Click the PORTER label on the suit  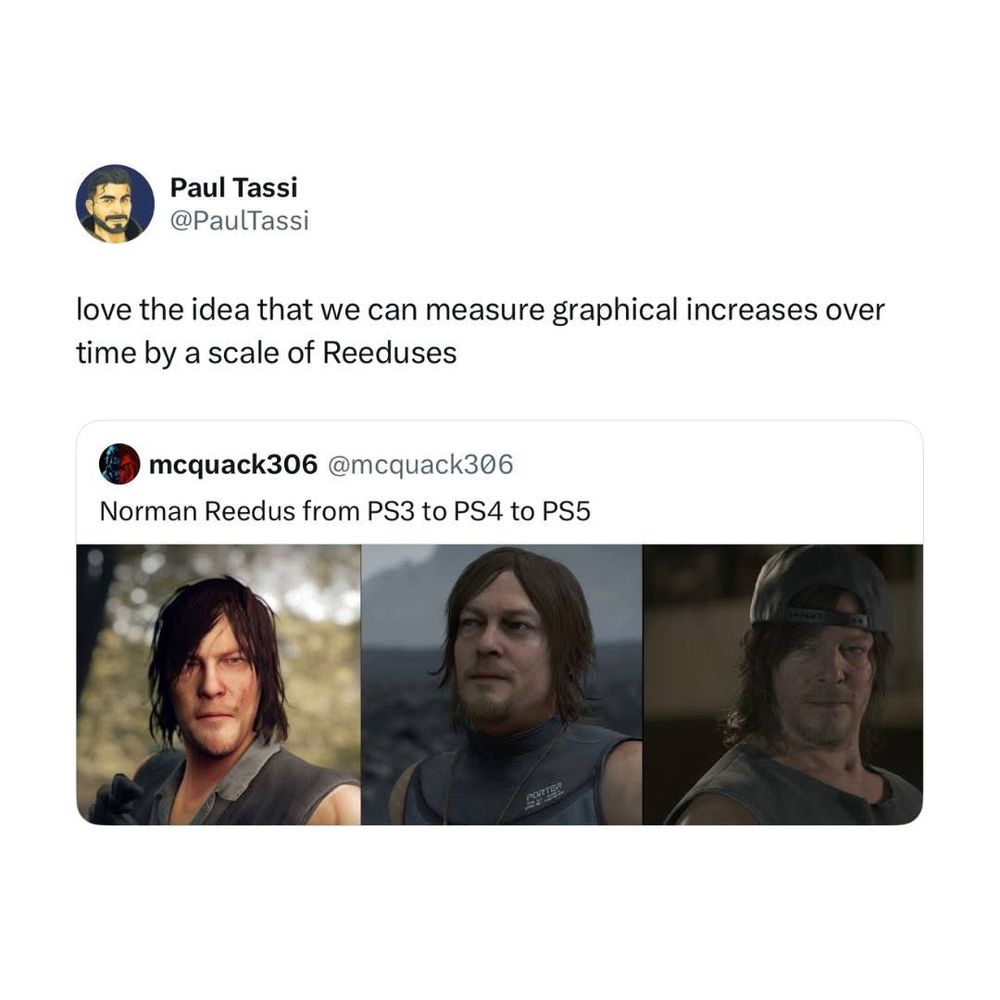click(544, 789)
